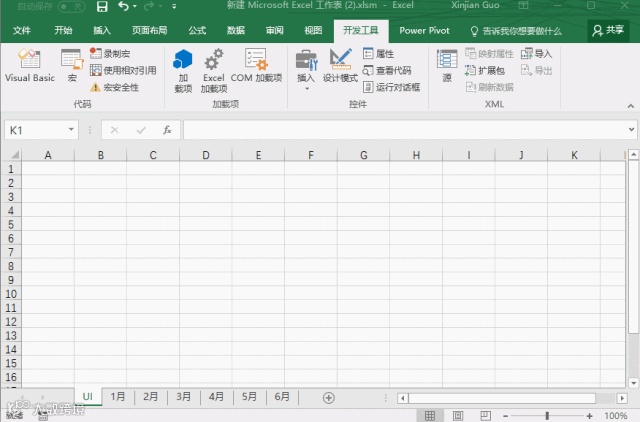Open the Visual Basic editor

(x=29, y=65)
